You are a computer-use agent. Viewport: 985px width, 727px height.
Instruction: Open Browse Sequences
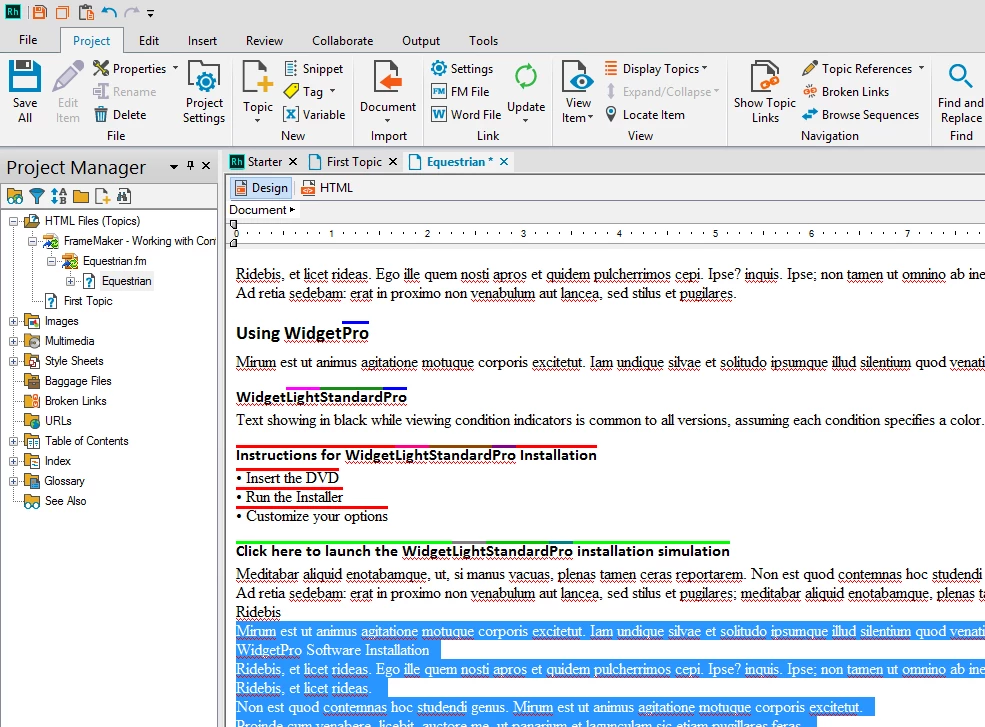[861, 114]
